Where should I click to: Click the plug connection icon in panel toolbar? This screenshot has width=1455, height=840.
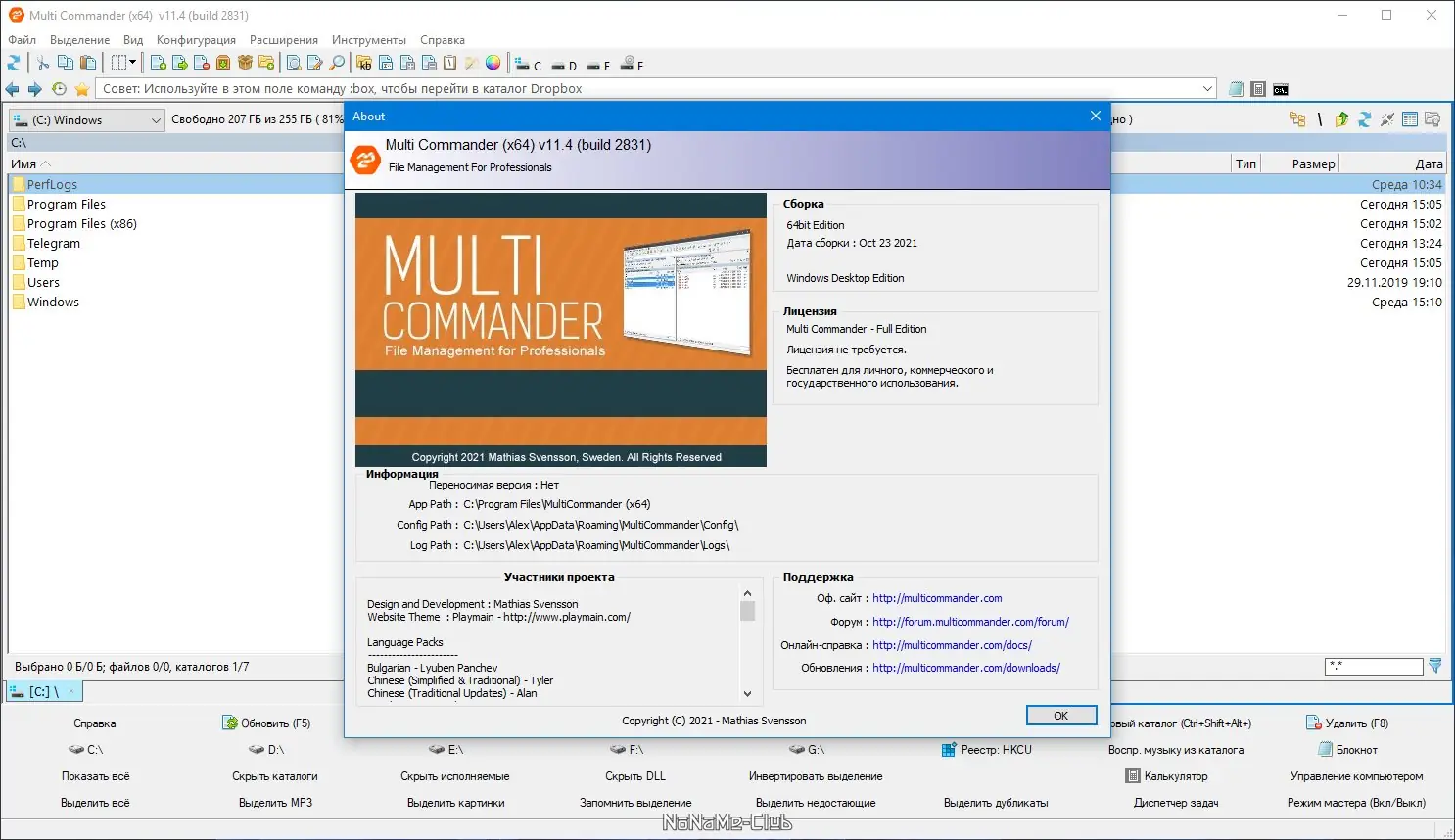(x=1386, y=119)
